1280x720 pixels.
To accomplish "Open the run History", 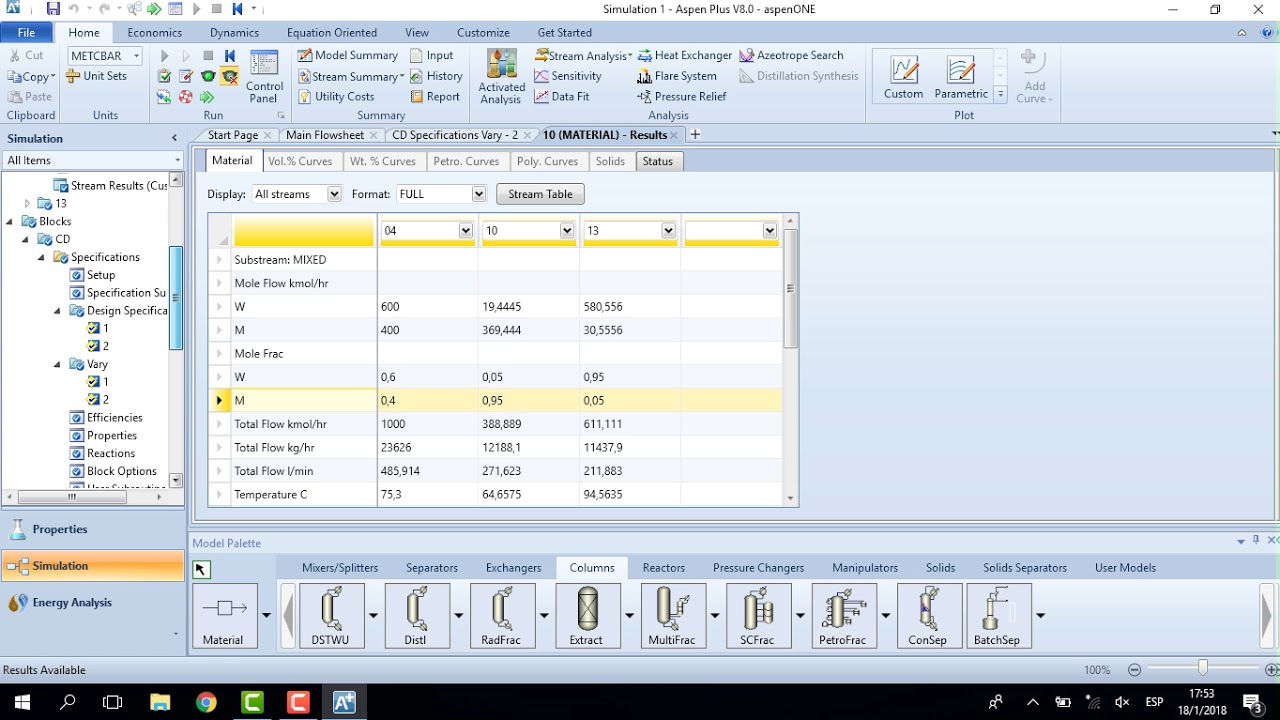I will click(x=437, y=76).
